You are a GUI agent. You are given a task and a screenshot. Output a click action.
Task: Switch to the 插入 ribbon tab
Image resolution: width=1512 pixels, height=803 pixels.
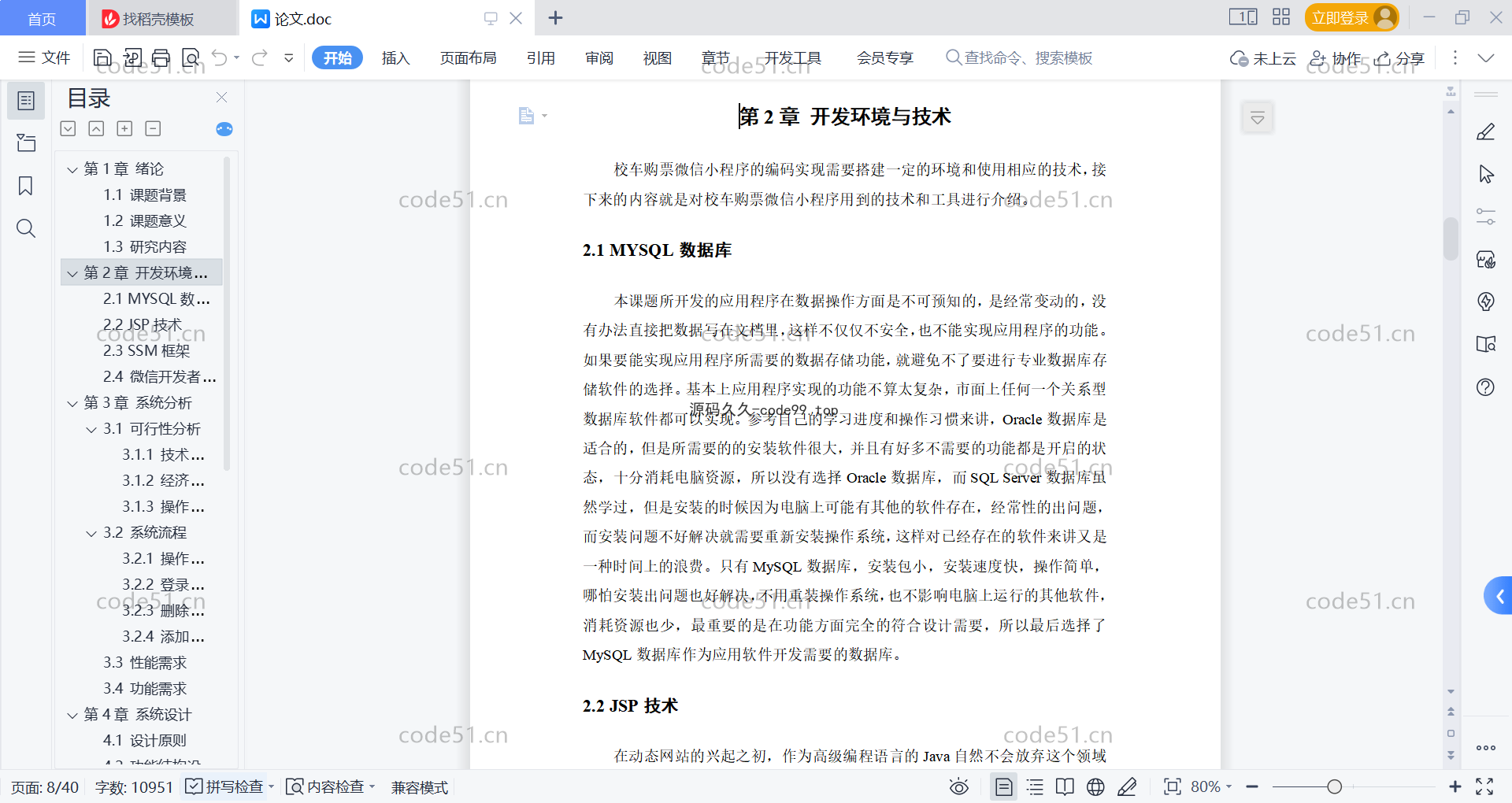pos(395,57)
